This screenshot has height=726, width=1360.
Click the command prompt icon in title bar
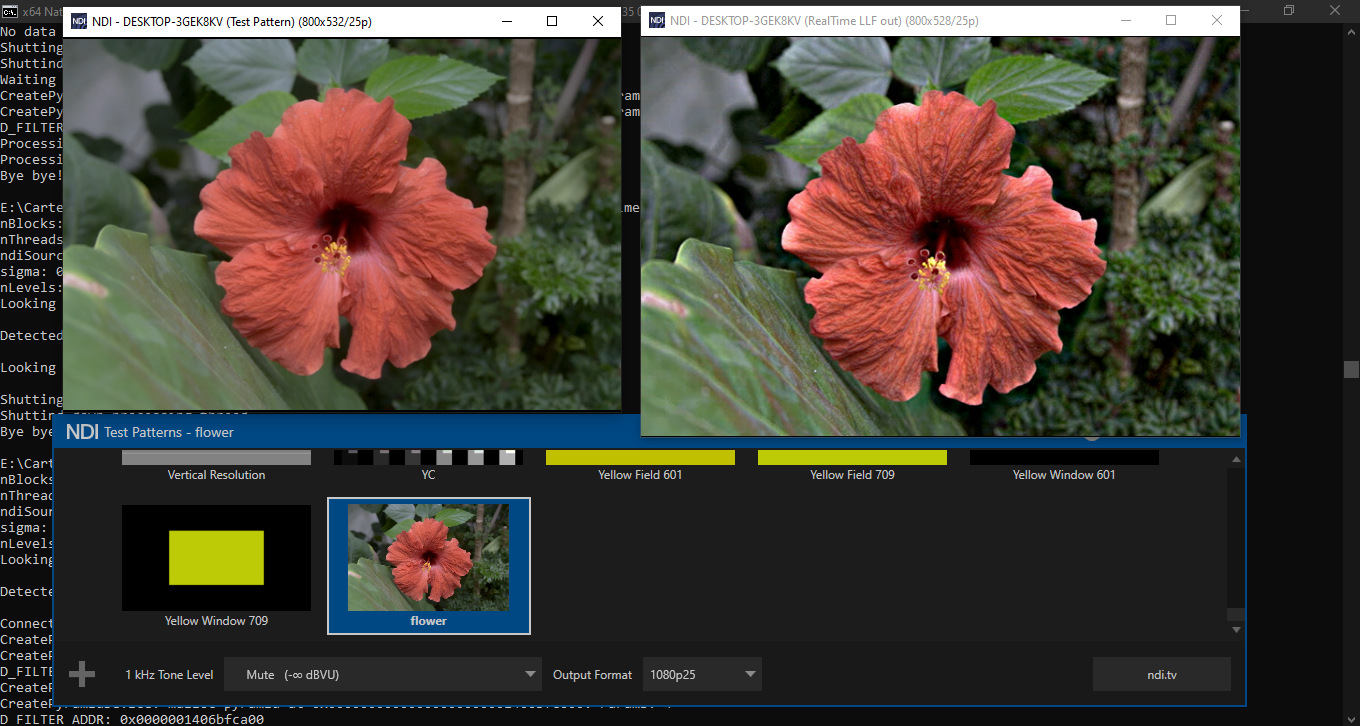click(x=10, y=10)
